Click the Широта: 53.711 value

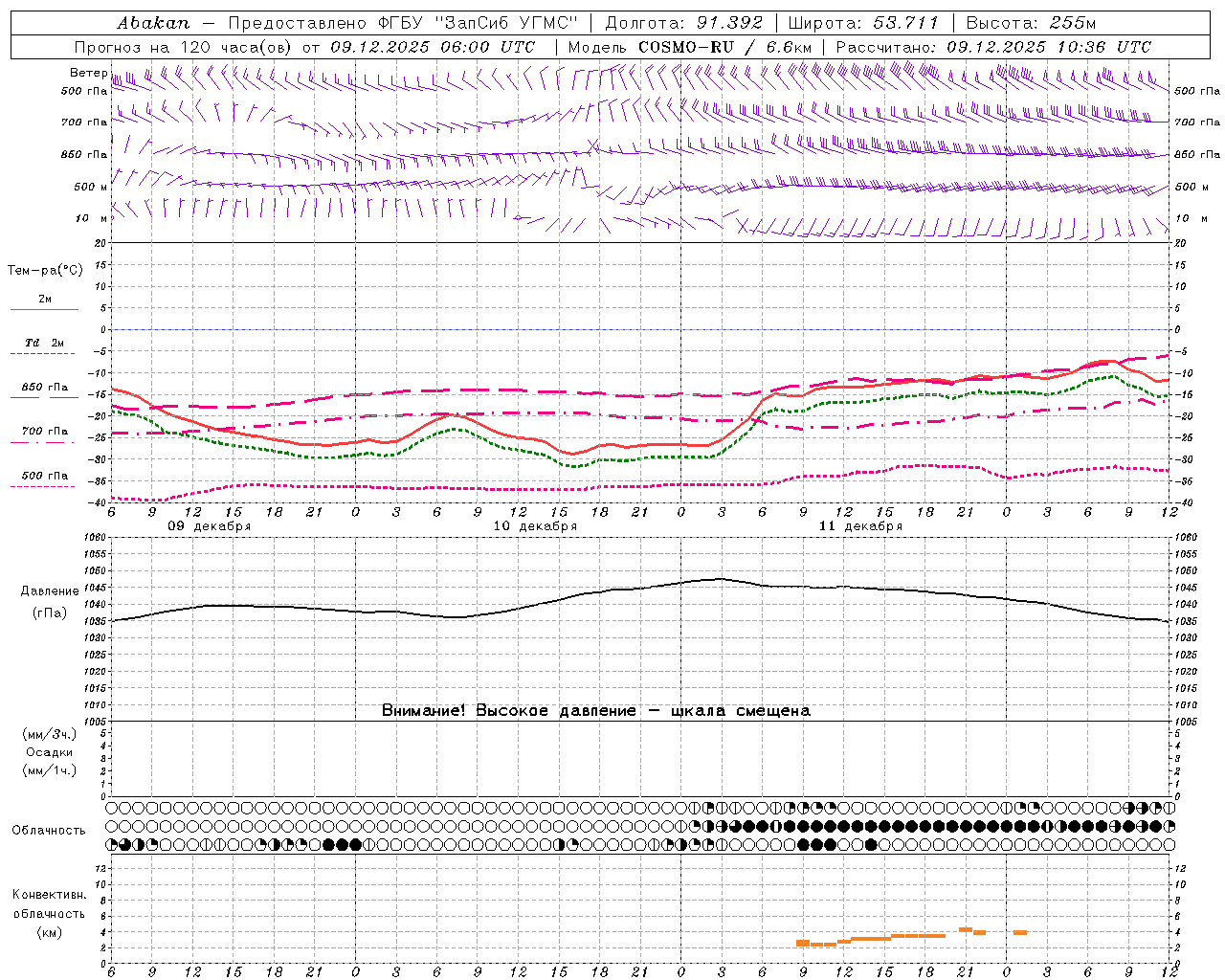[x=865, y=23]
